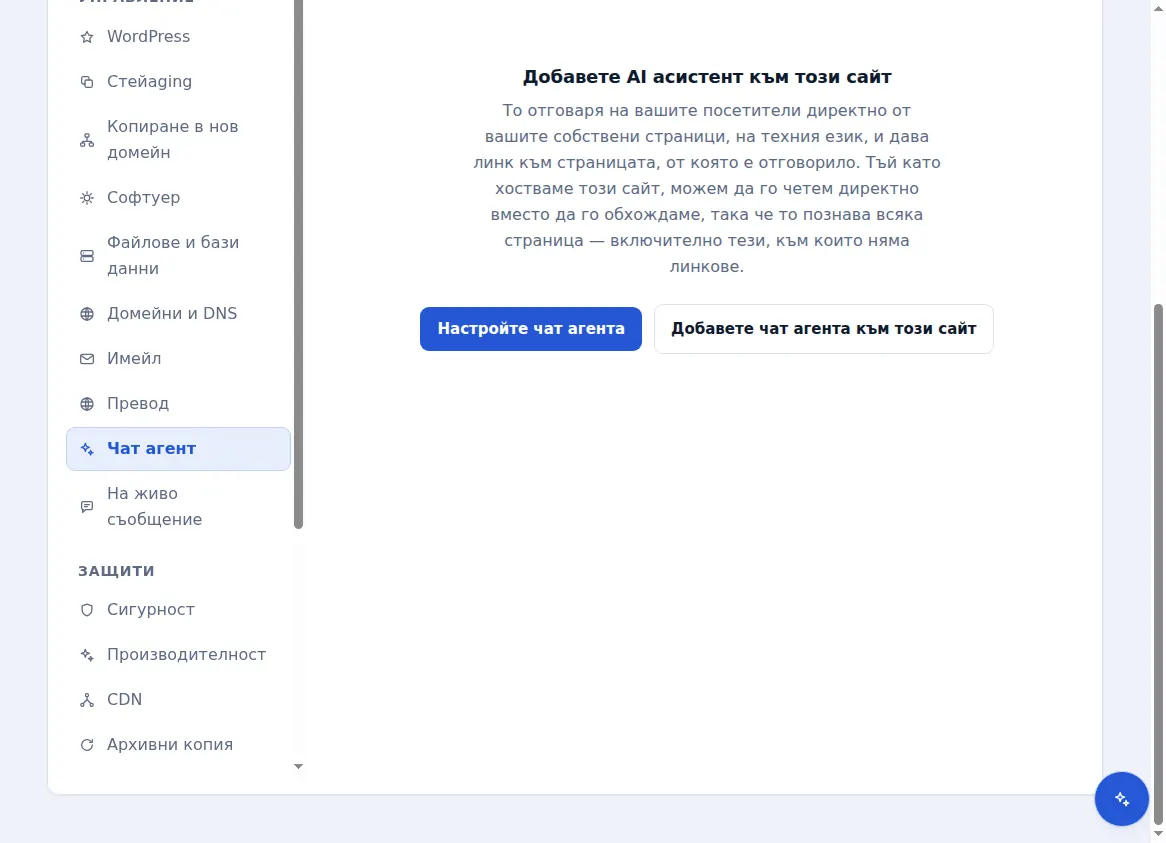Screen dimensions: 1166x843
Task: Open the Производителност section
Action: [x=178, y=655]
